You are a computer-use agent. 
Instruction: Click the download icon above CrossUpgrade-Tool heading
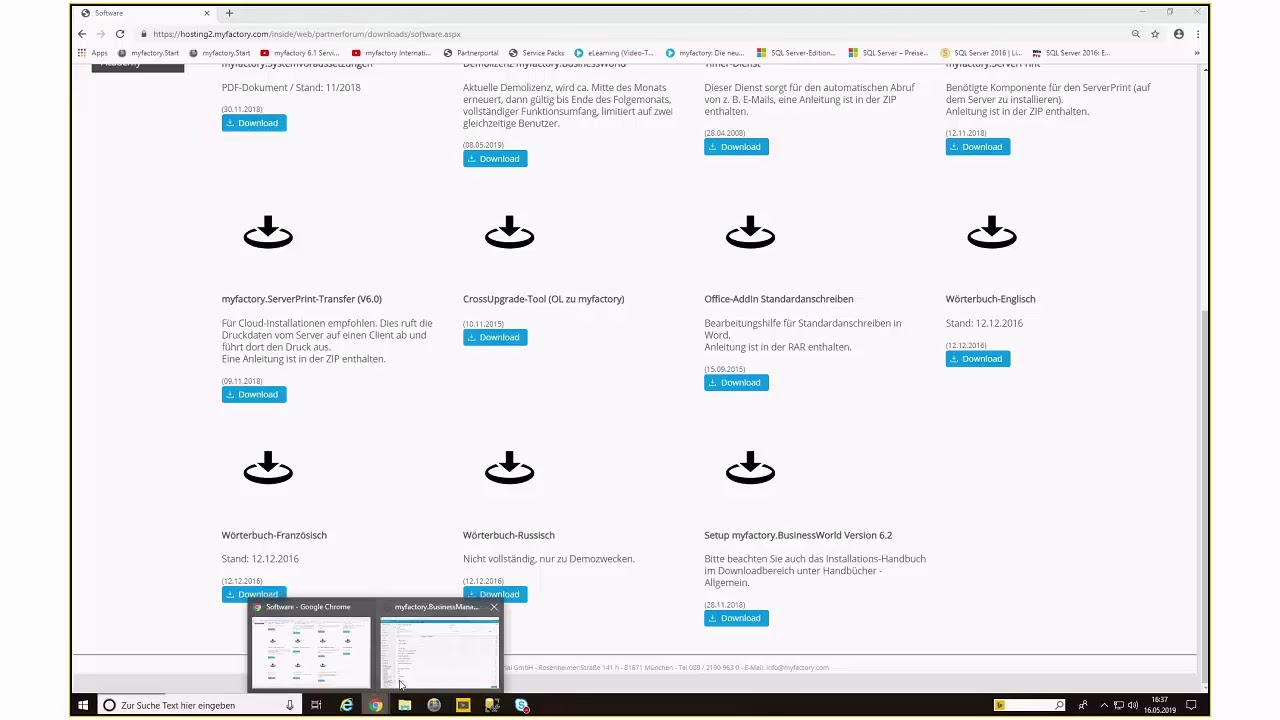coord(509,232)
